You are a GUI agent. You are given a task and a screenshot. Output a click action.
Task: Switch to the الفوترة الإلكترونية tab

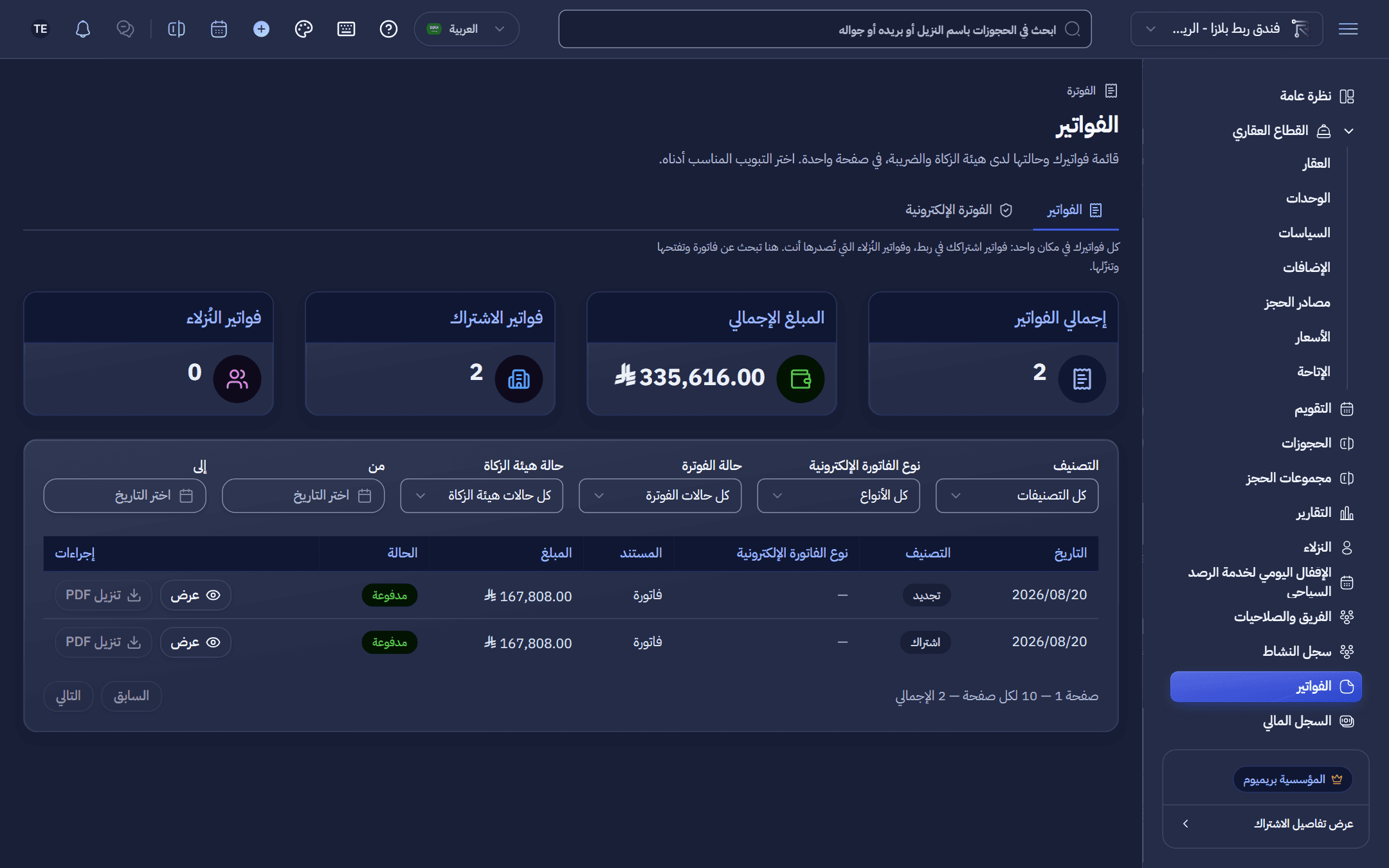point(959,210)
